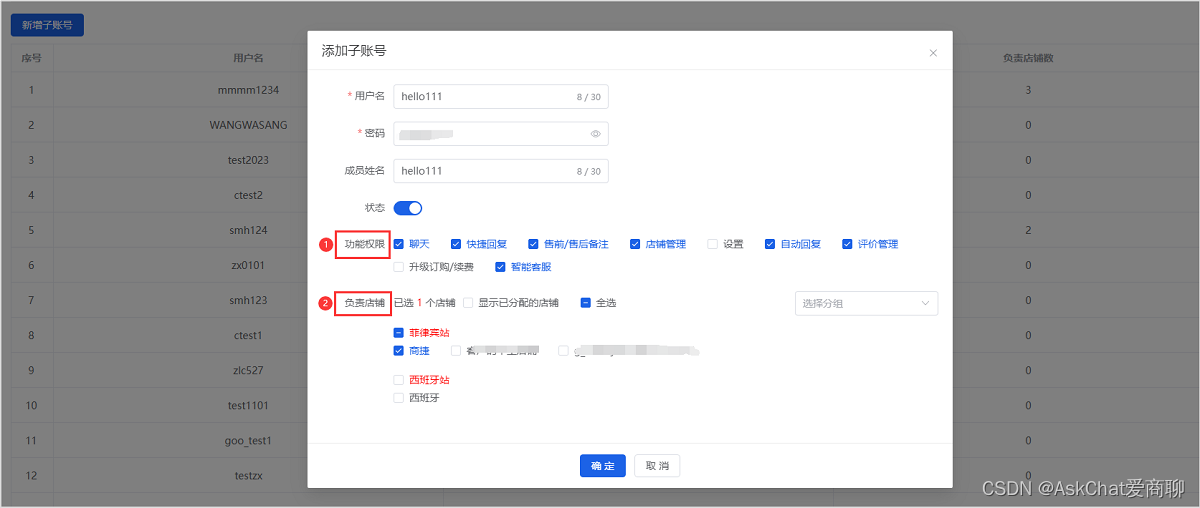Uncheck the 聊天 permission checkbox
The width and height of the screenshot is (1200, 508).
click(x=399, y=244)
